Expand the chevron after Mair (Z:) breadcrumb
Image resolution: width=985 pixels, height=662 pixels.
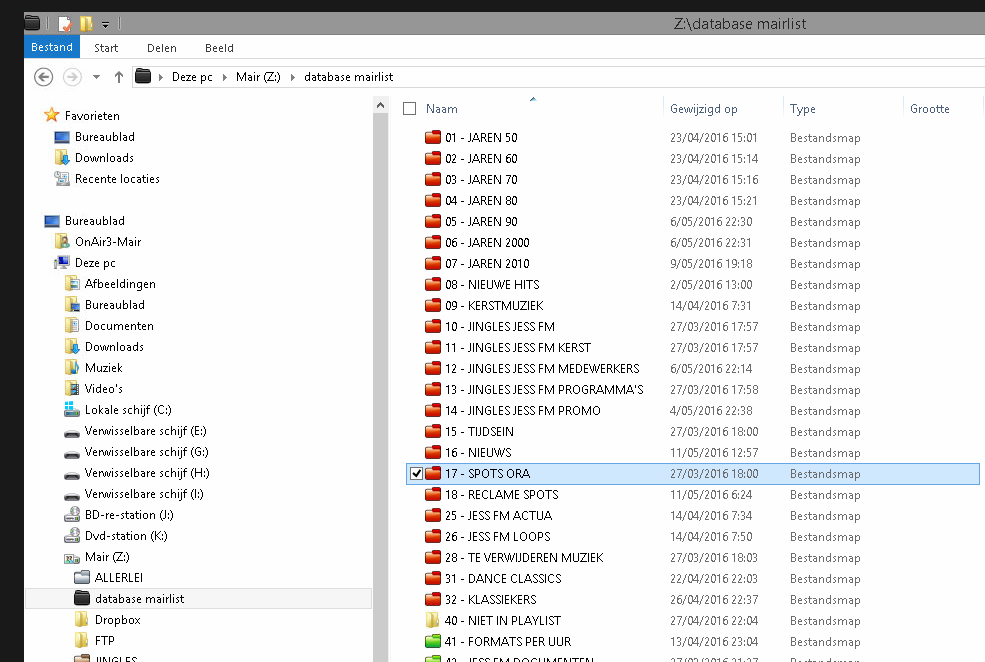click(293, 77)
